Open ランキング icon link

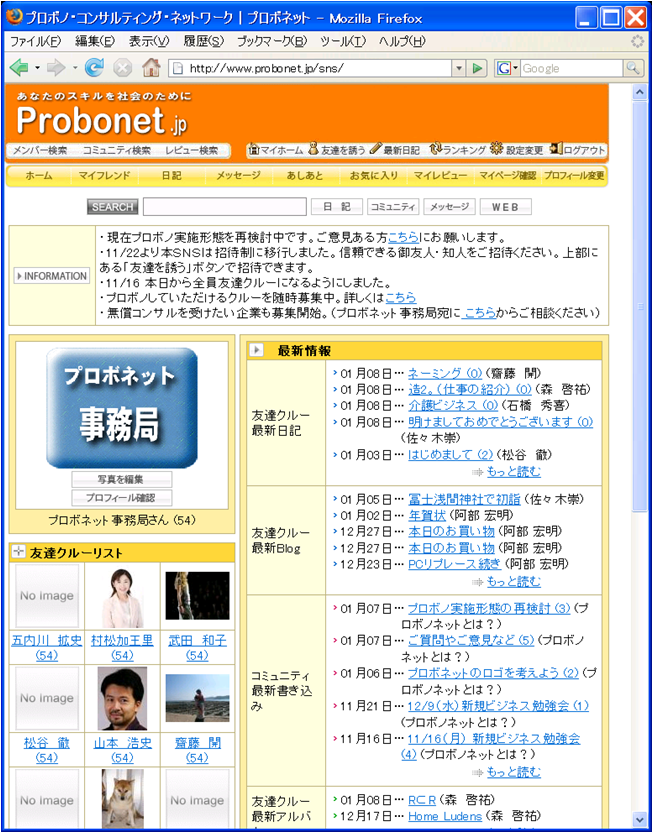click(436, 149)
